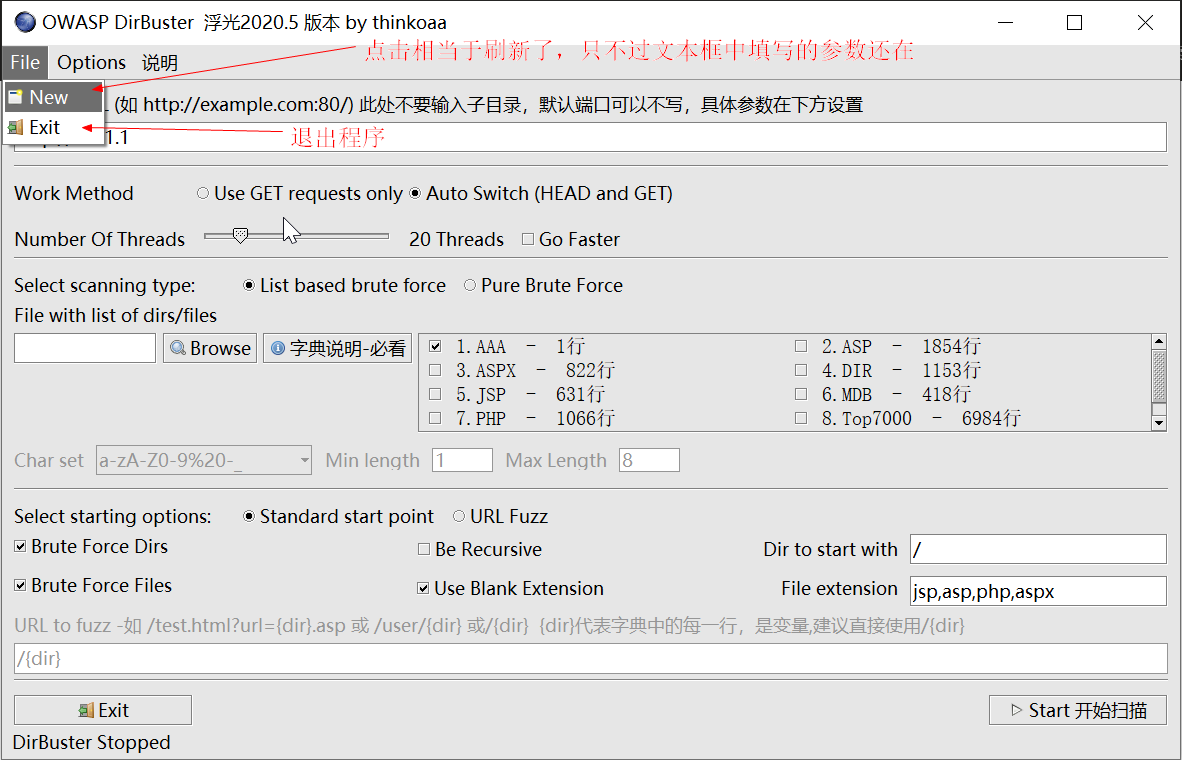This screenshot has height=760, width=1182.
Task: Click the Min length field
Action: click(462, 460)
